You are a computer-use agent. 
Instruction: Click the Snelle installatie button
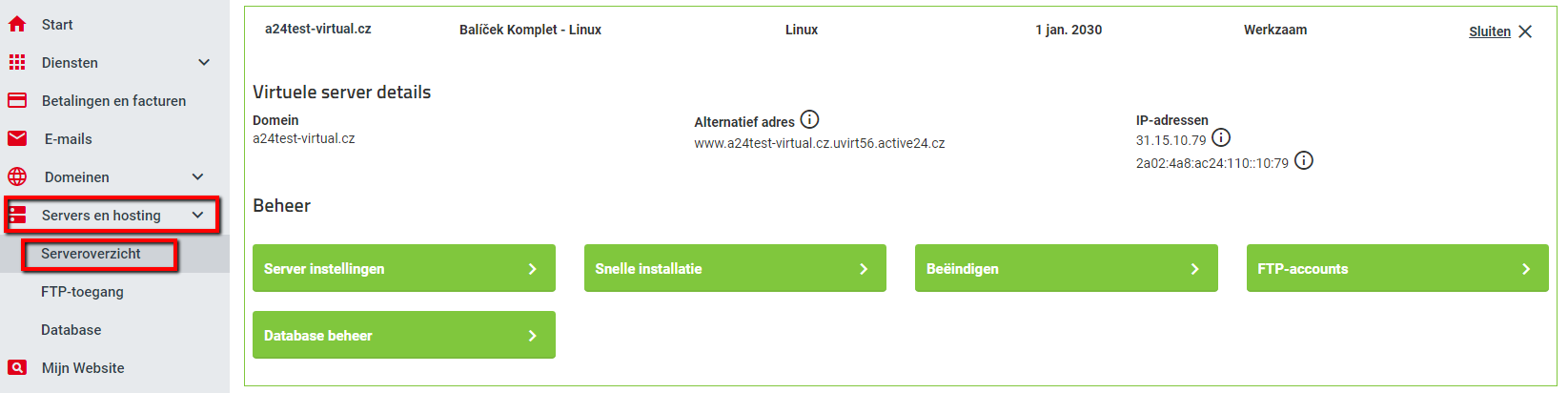(735, 268)
